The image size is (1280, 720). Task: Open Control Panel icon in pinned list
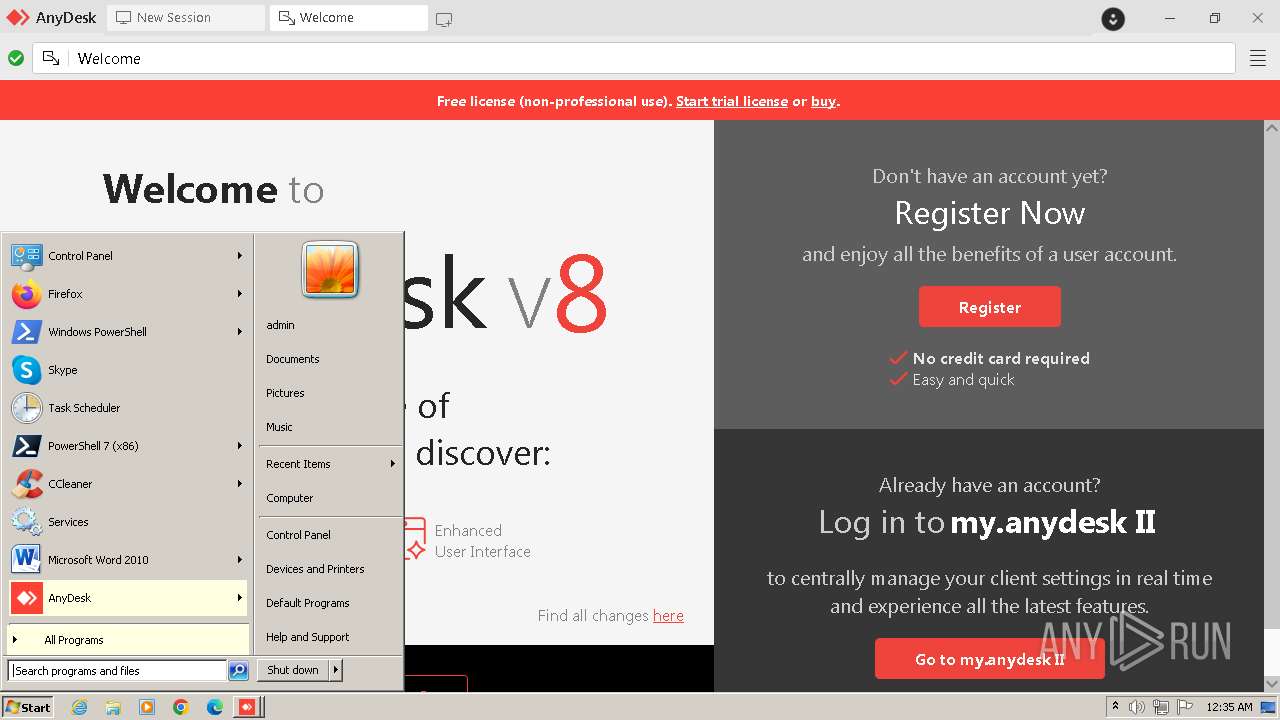(x=26, y=256)
